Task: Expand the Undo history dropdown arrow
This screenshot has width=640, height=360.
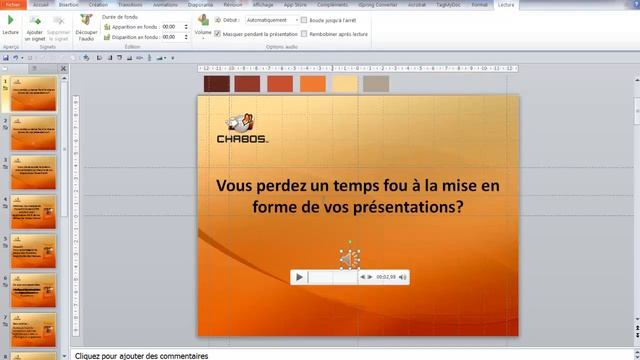Action: click(x=22, y=58)
